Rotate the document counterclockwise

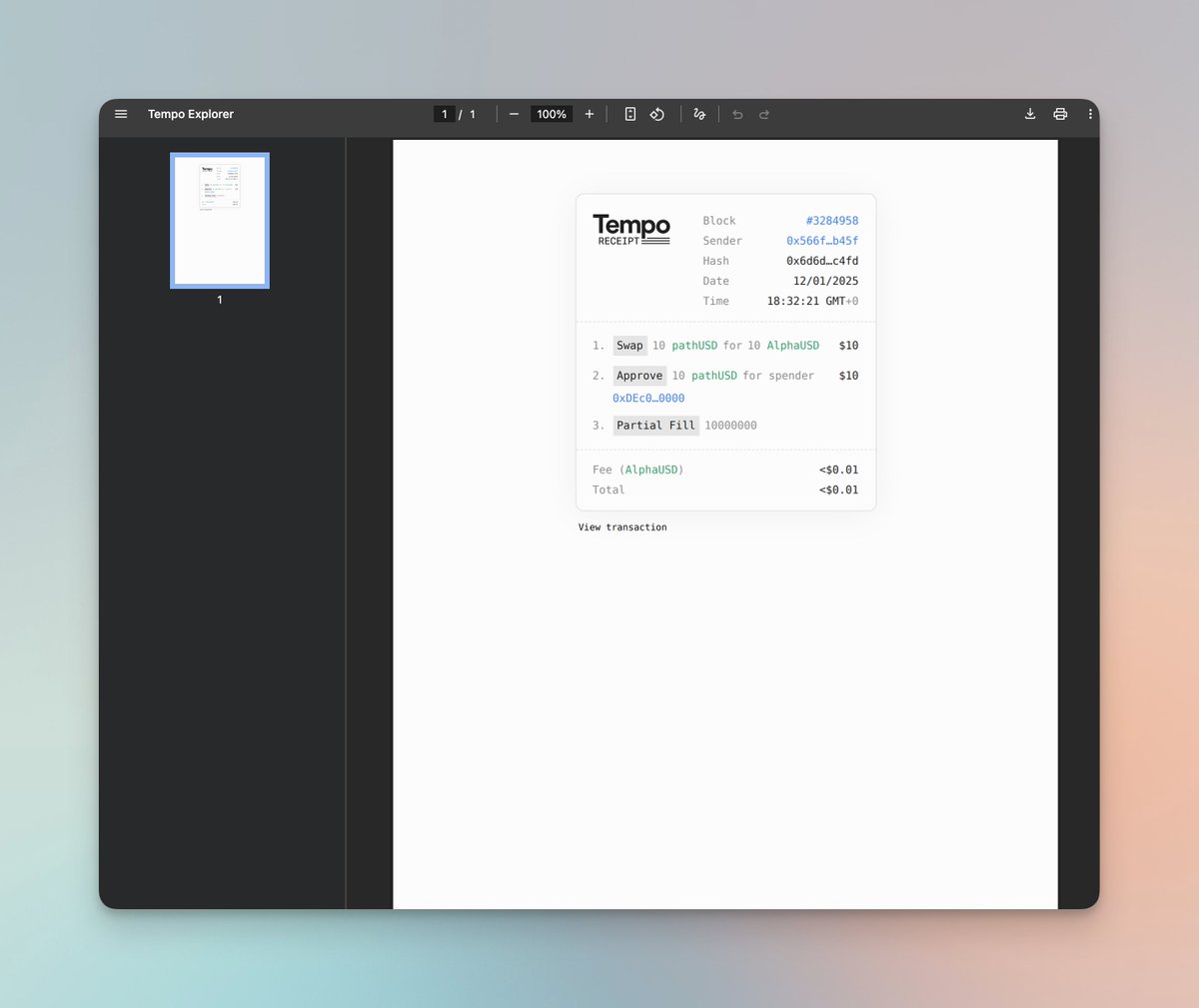click(x=657, y=114)
